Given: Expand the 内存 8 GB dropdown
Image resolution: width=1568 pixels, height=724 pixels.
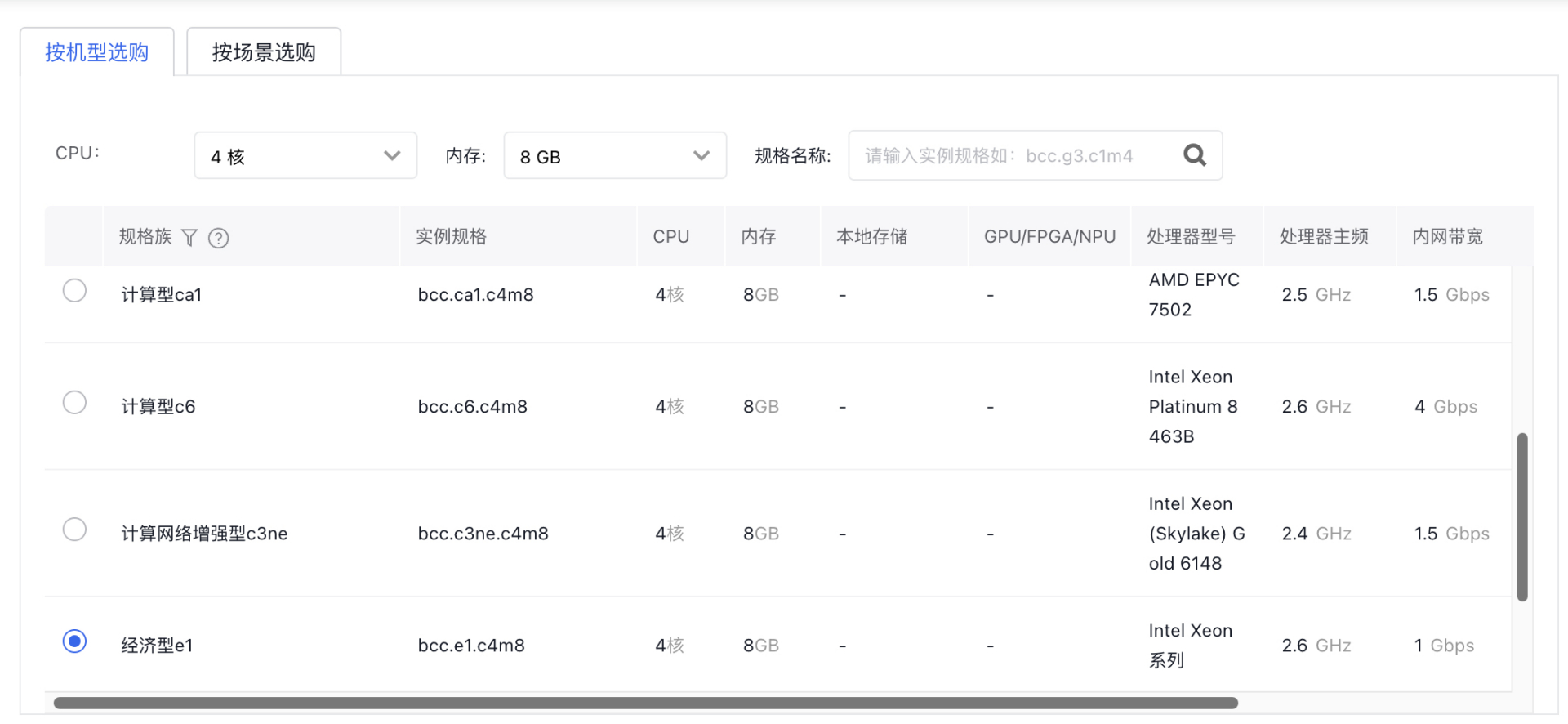Looking at the screenshot, I should pos(614,156).
